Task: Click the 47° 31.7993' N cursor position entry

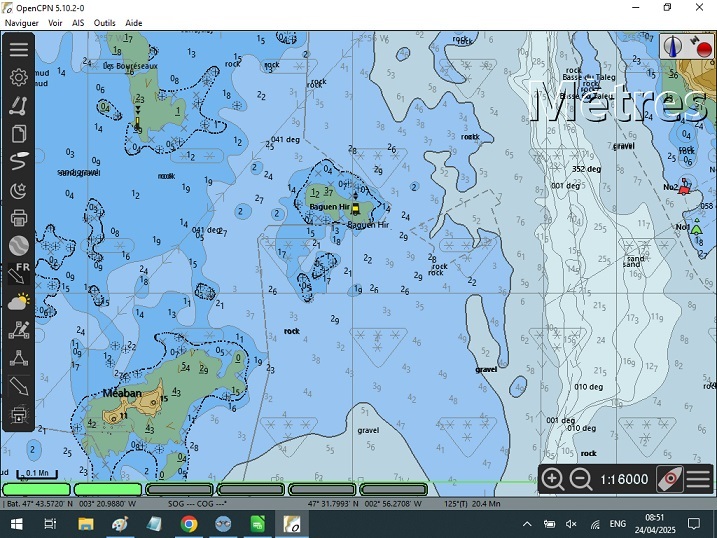Action: 364,504
